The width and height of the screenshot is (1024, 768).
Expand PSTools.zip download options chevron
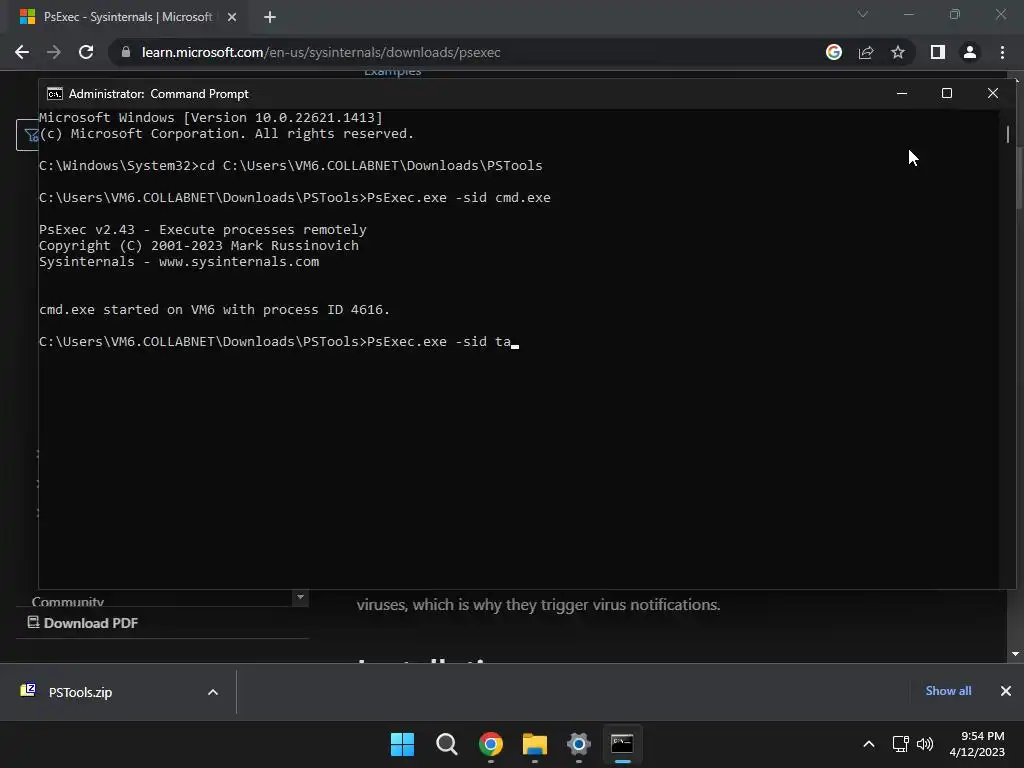point(213,692)
